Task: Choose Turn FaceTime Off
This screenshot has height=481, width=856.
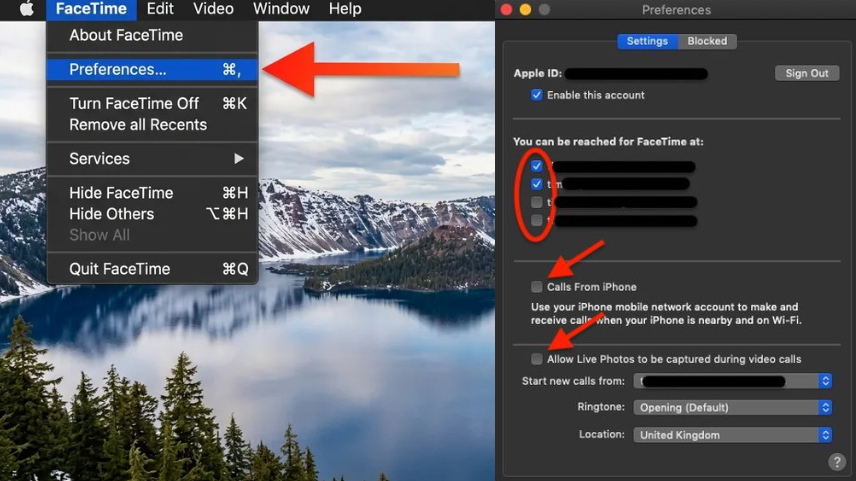Action: point(152,103)
